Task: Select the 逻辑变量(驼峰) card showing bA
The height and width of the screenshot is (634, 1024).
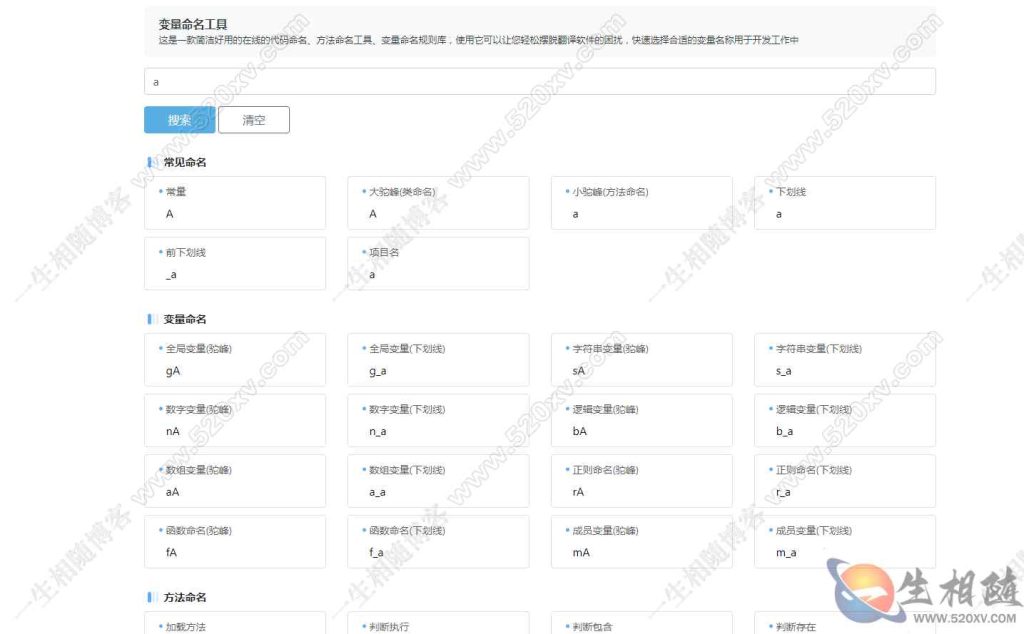Action: click(x=641, y=420)
